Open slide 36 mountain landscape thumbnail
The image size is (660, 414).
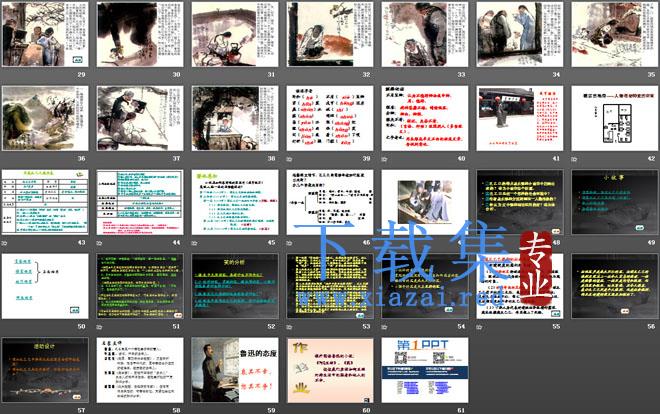[x=45, y=118]
